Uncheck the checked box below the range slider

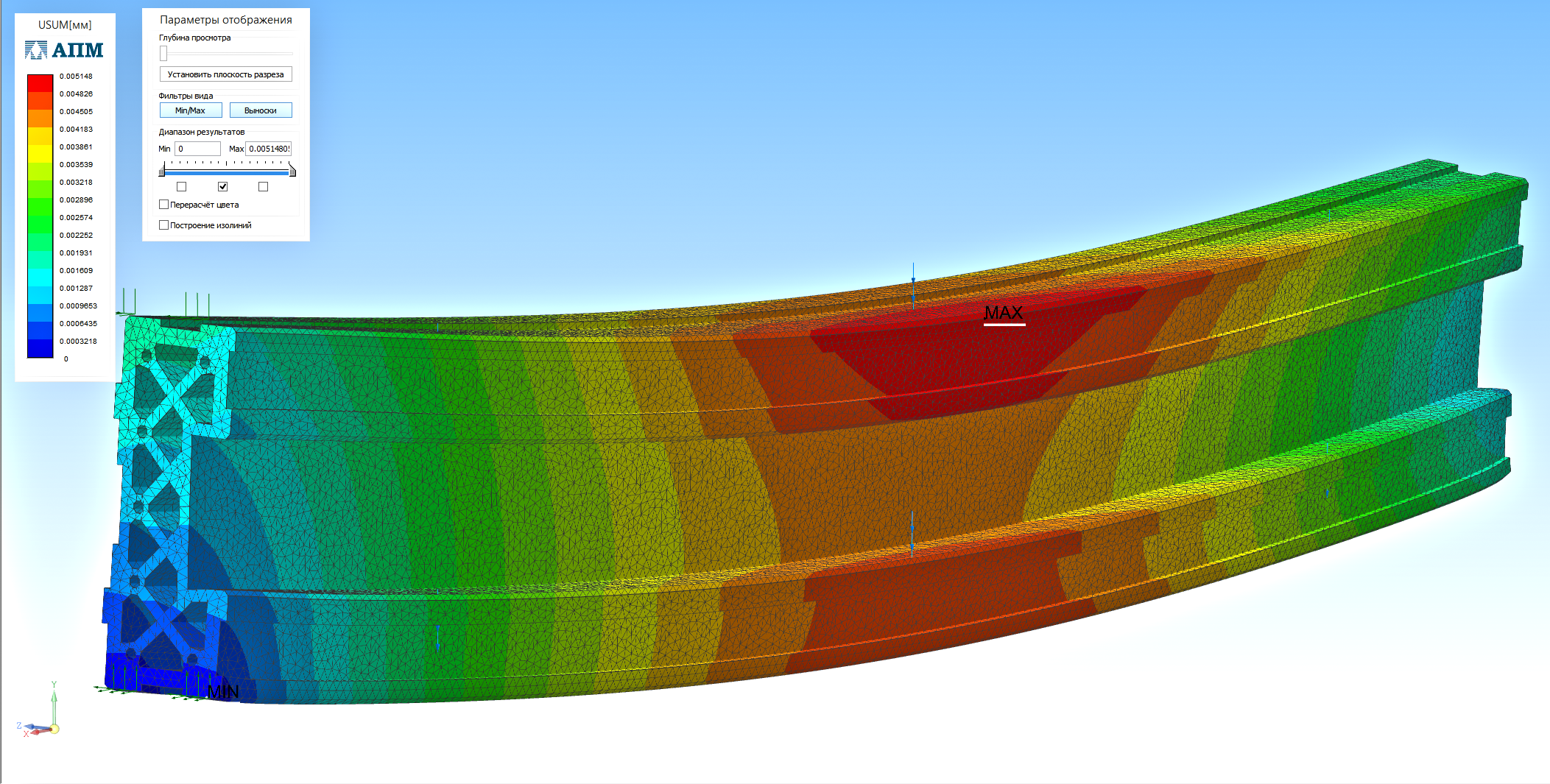[x=223, y=187]
